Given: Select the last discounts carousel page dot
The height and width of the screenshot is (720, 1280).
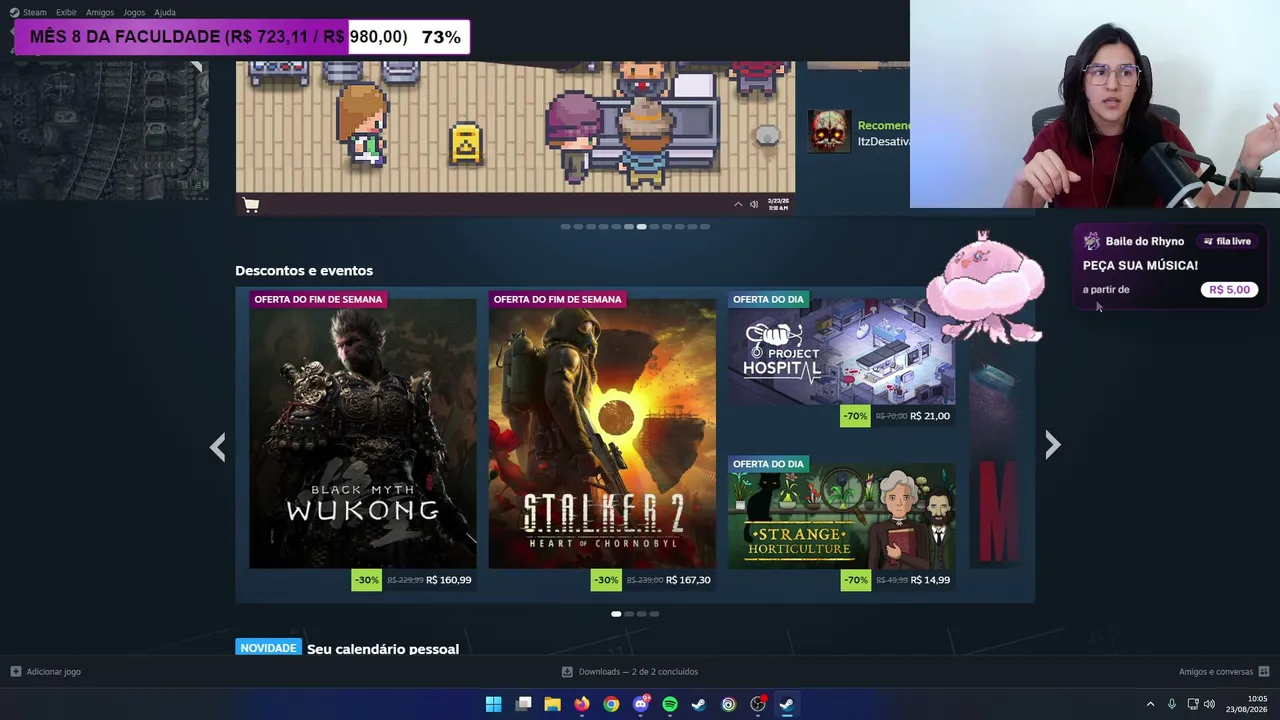Looking at the screenshot, I should click(654, 614).
